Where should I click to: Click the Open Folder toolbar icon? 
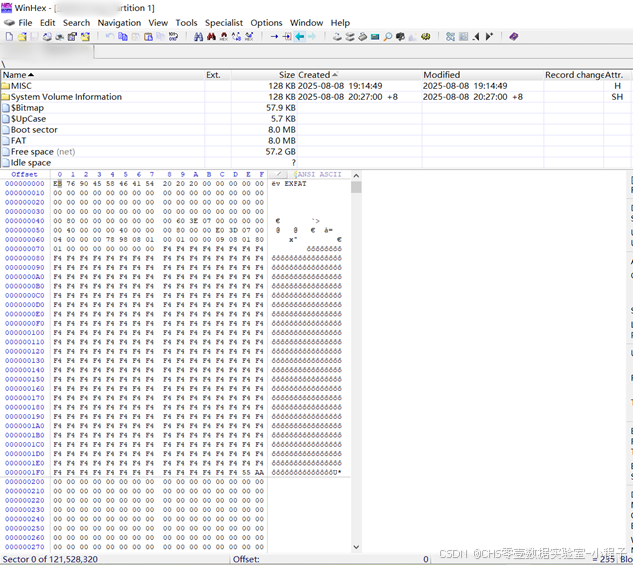coord(85,37)
